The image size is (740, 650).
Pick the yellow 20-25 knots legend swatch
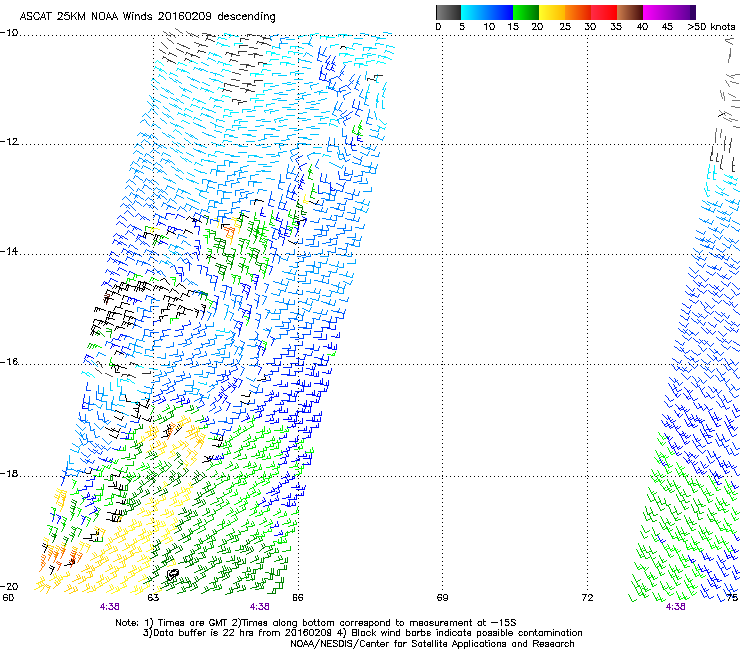point(552,12)
